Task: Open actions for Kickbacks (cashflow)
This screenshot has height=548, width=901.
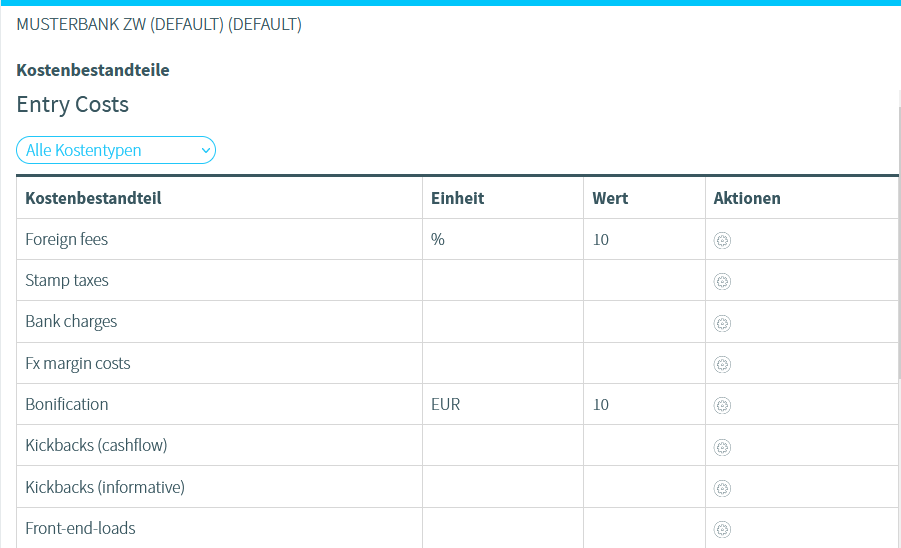Action: tap(722, 447)
